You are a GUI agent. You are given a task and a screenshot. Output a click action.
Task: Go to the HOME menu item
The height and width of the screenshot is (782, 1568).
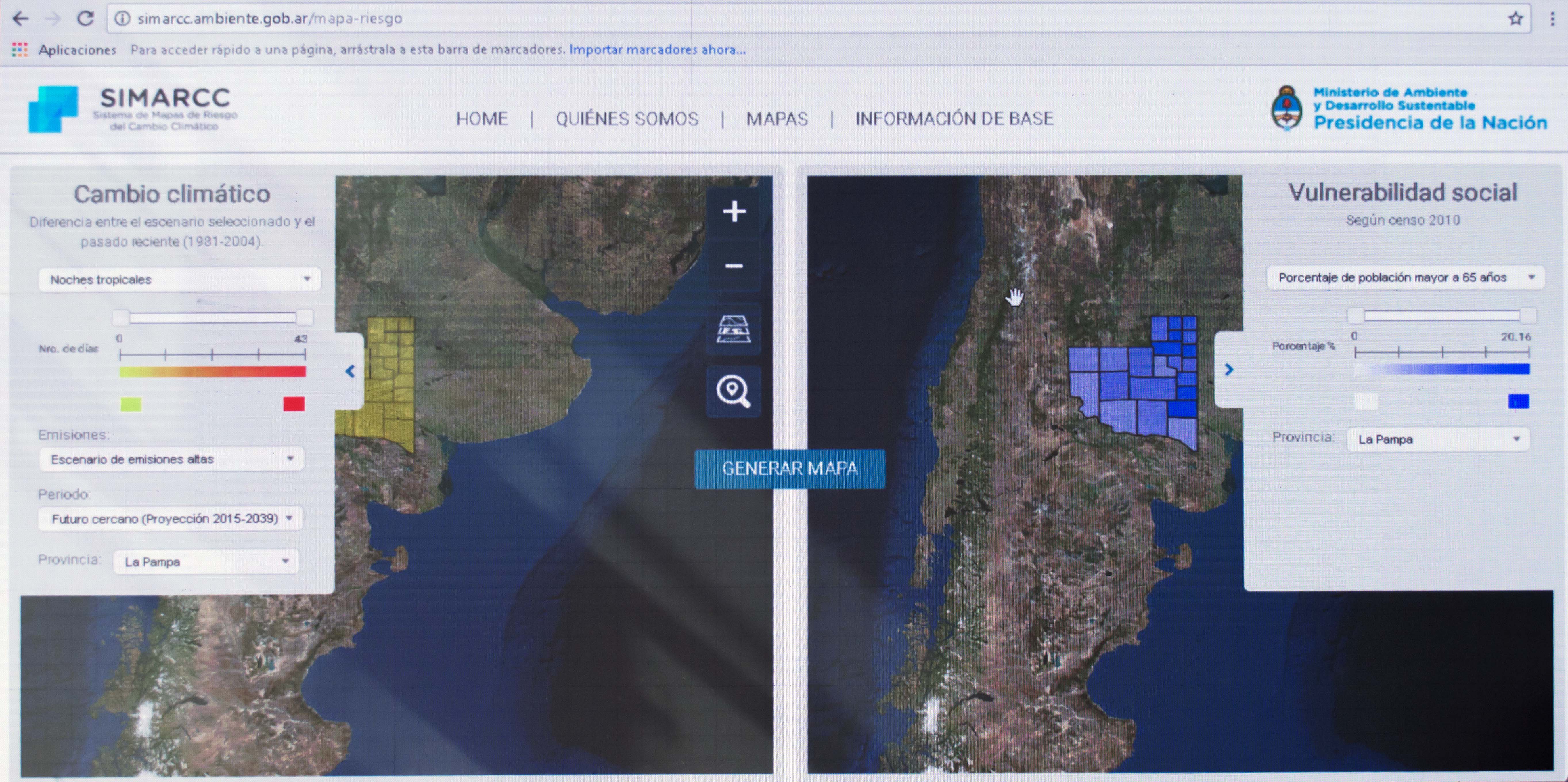coord(482,119)
